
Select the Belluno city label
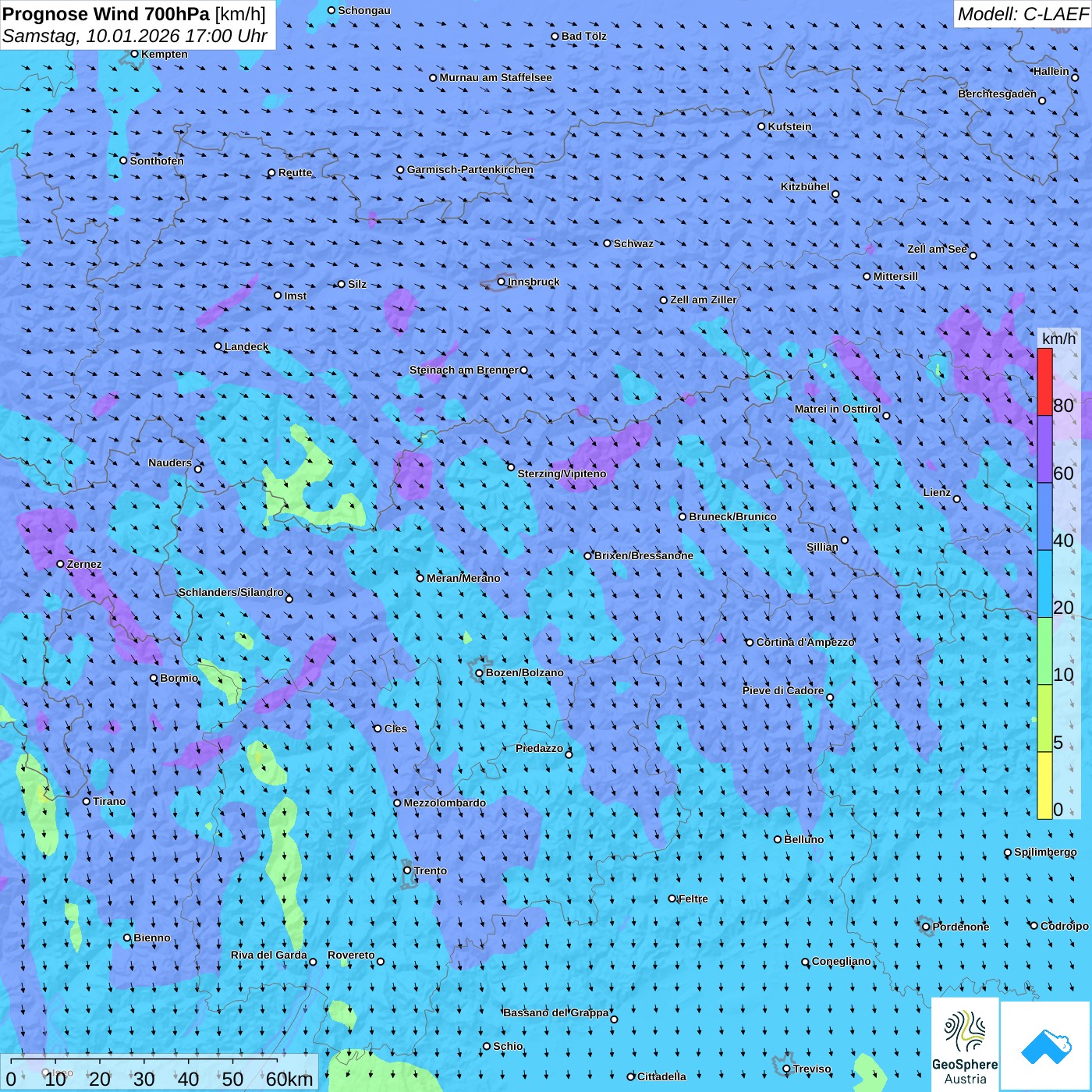[x=803, y=839]
